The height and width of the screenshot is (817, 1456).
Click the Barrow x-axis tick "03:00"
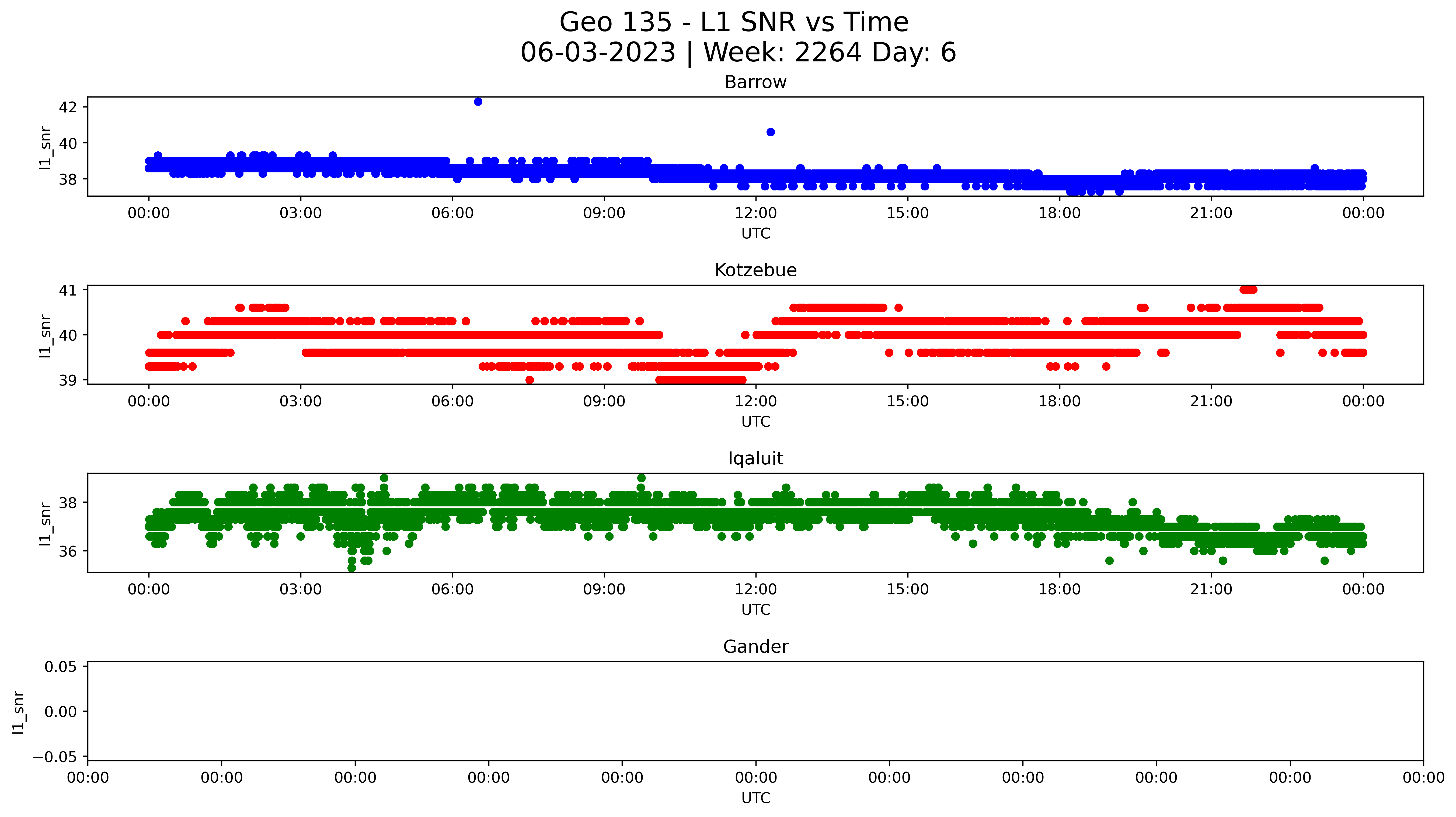(301, 213)
